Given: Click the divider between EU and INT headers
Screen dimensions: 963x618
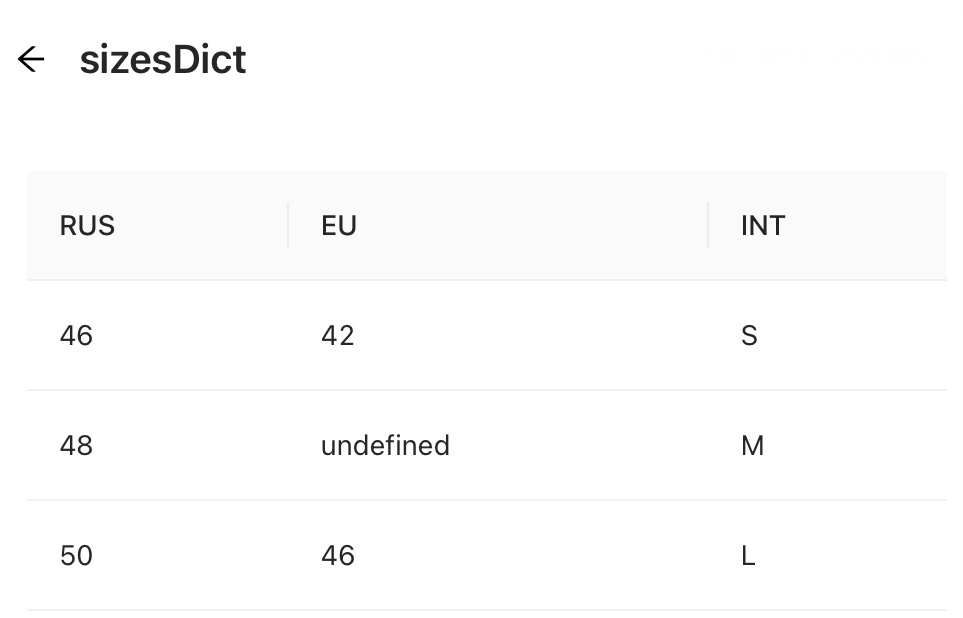Looking at the screenshot, I should (708, 226).
